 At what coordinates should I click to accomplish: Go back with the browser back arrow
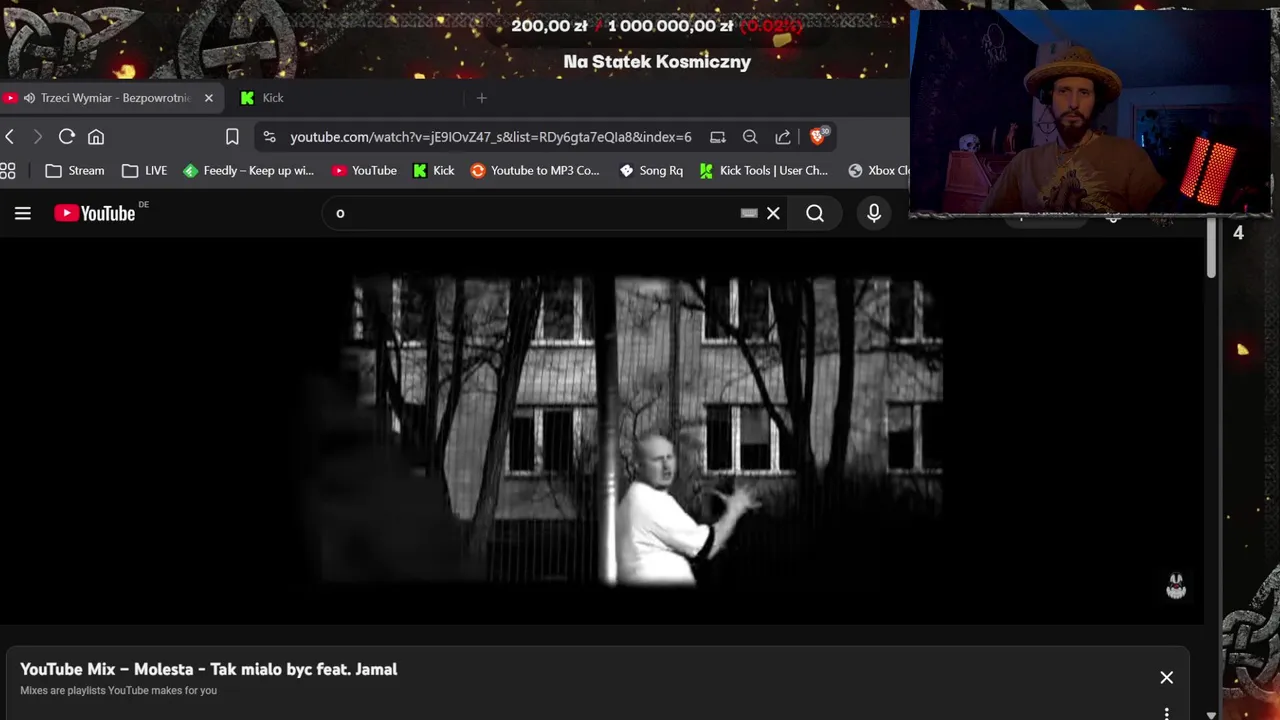click(10, 137)
